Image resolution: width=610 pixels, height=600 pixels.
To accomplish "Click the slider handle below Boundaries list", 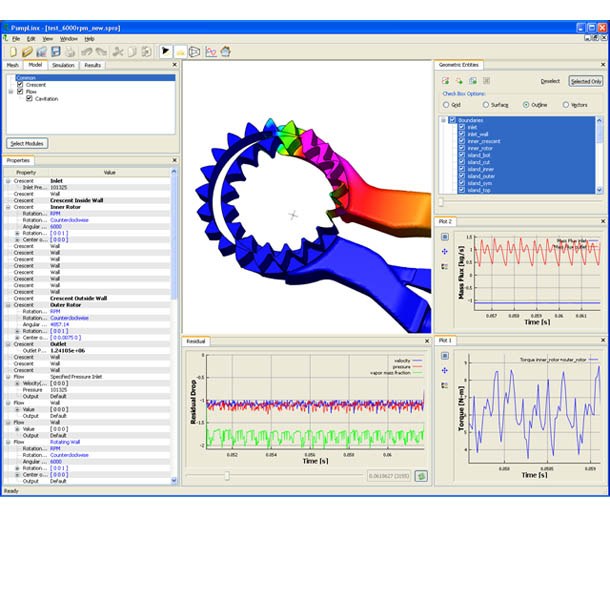I will (x=441, y=202).
